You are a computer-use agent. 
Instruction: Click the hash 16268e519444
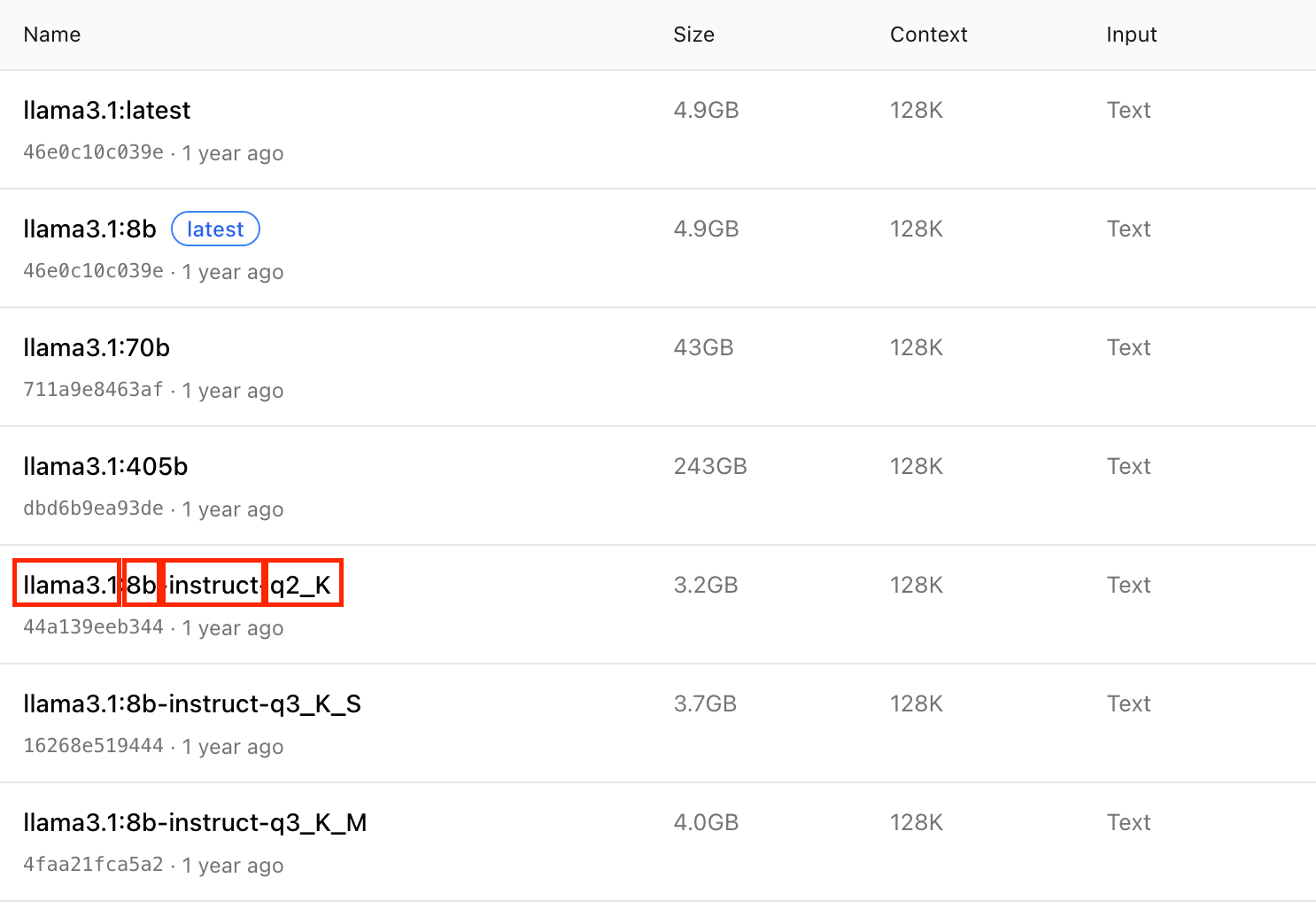93,746
